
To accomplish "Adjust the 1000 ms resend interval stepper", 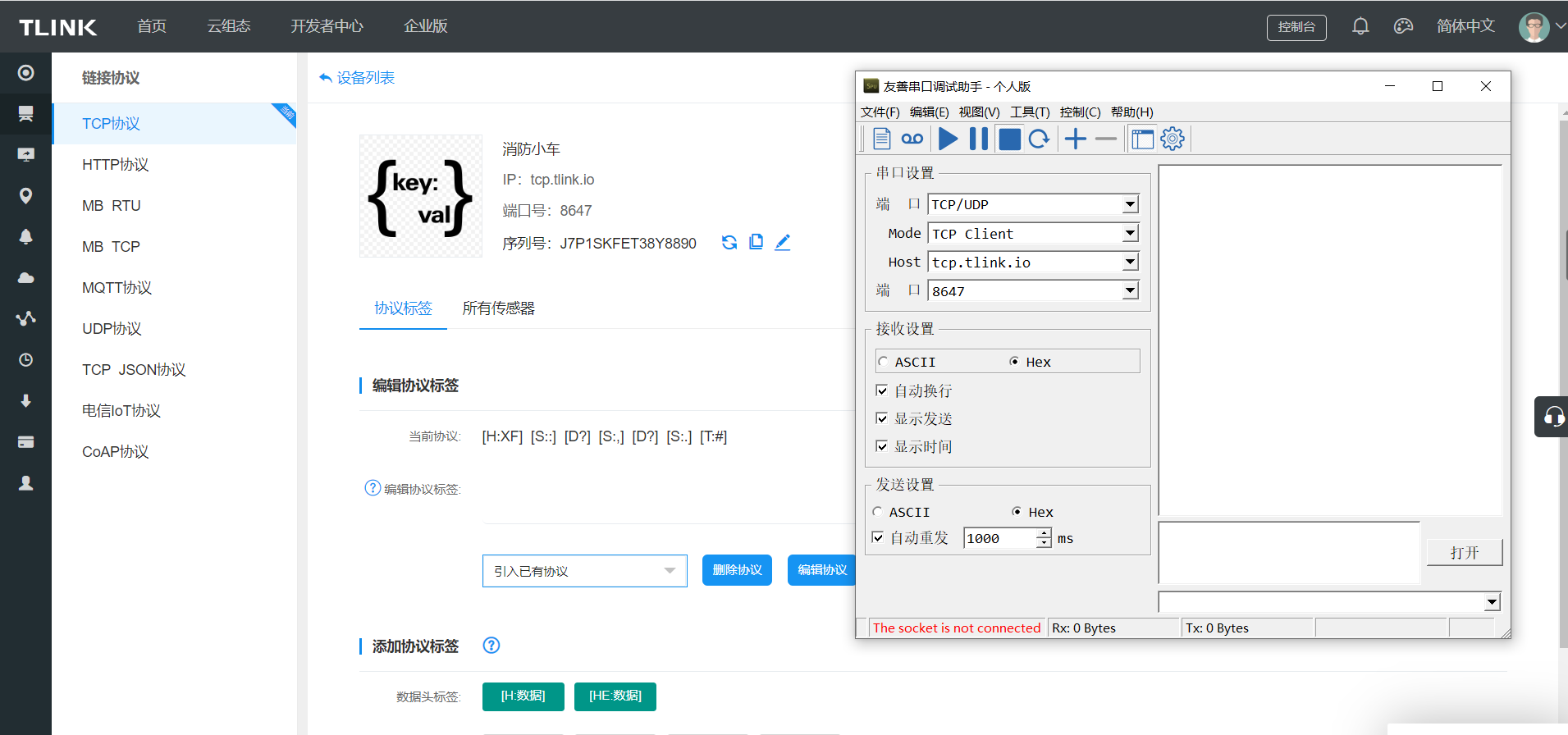I will (x=1044, y=538).
